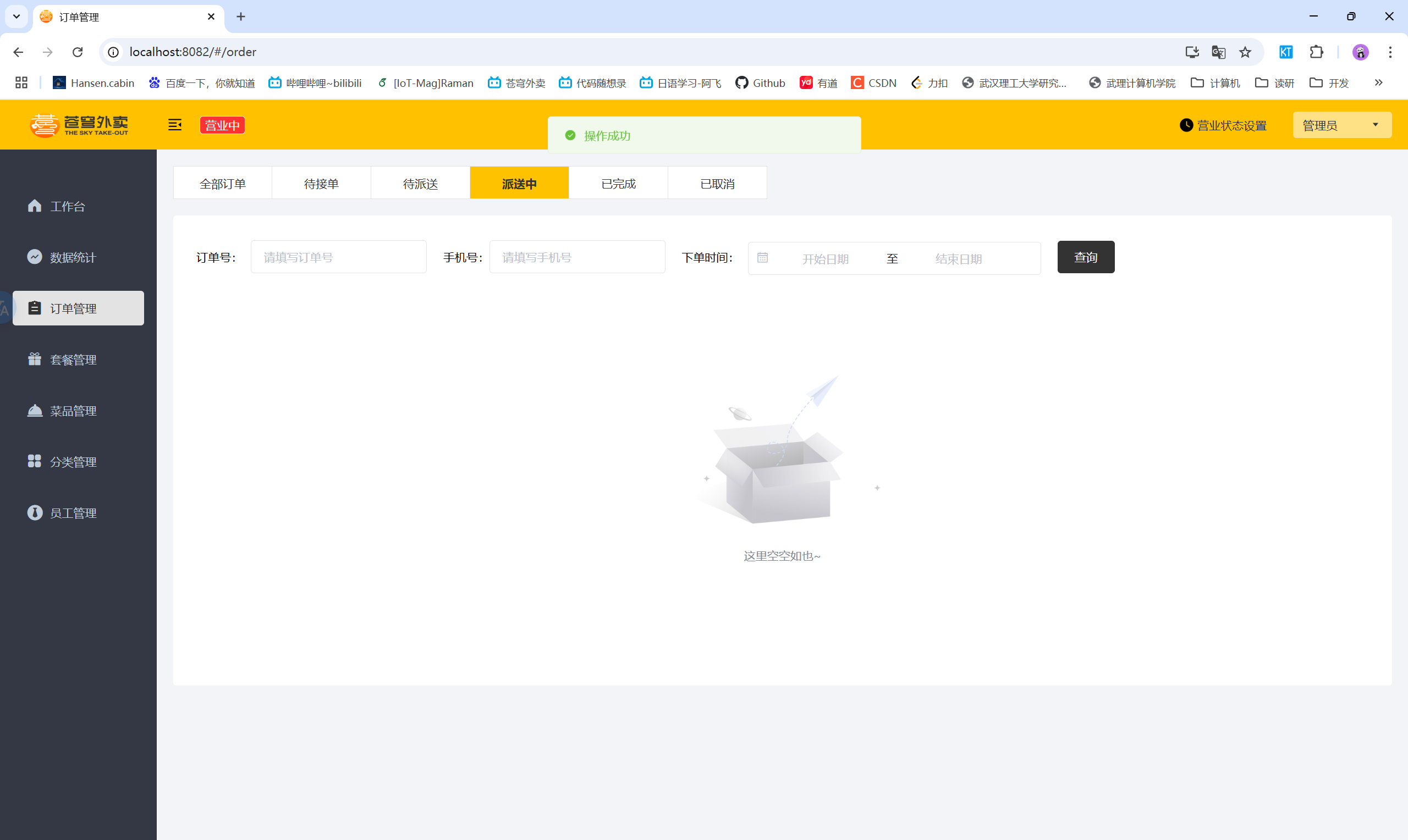Switch to 待接单 tab
The height and width of the screenshot is (840, 1408).
click(321, 184)
